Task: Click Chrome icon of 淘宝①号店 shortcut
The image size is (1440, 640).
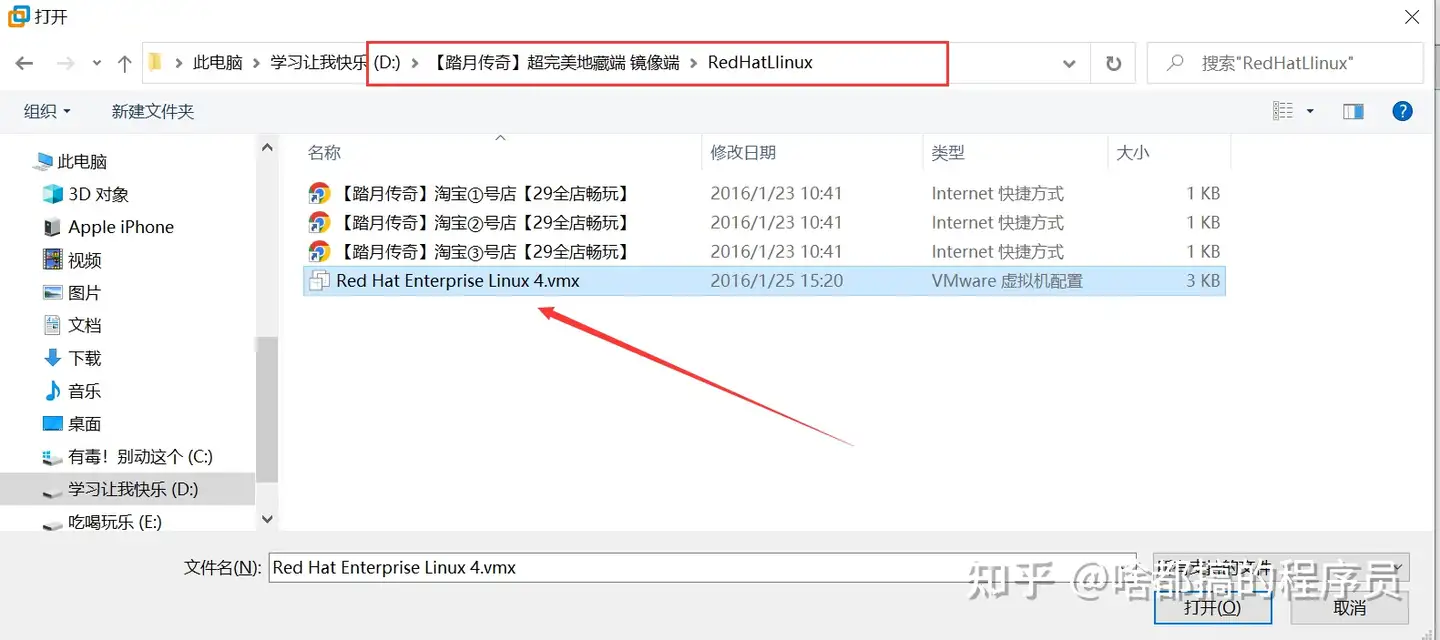Action: 319,194
